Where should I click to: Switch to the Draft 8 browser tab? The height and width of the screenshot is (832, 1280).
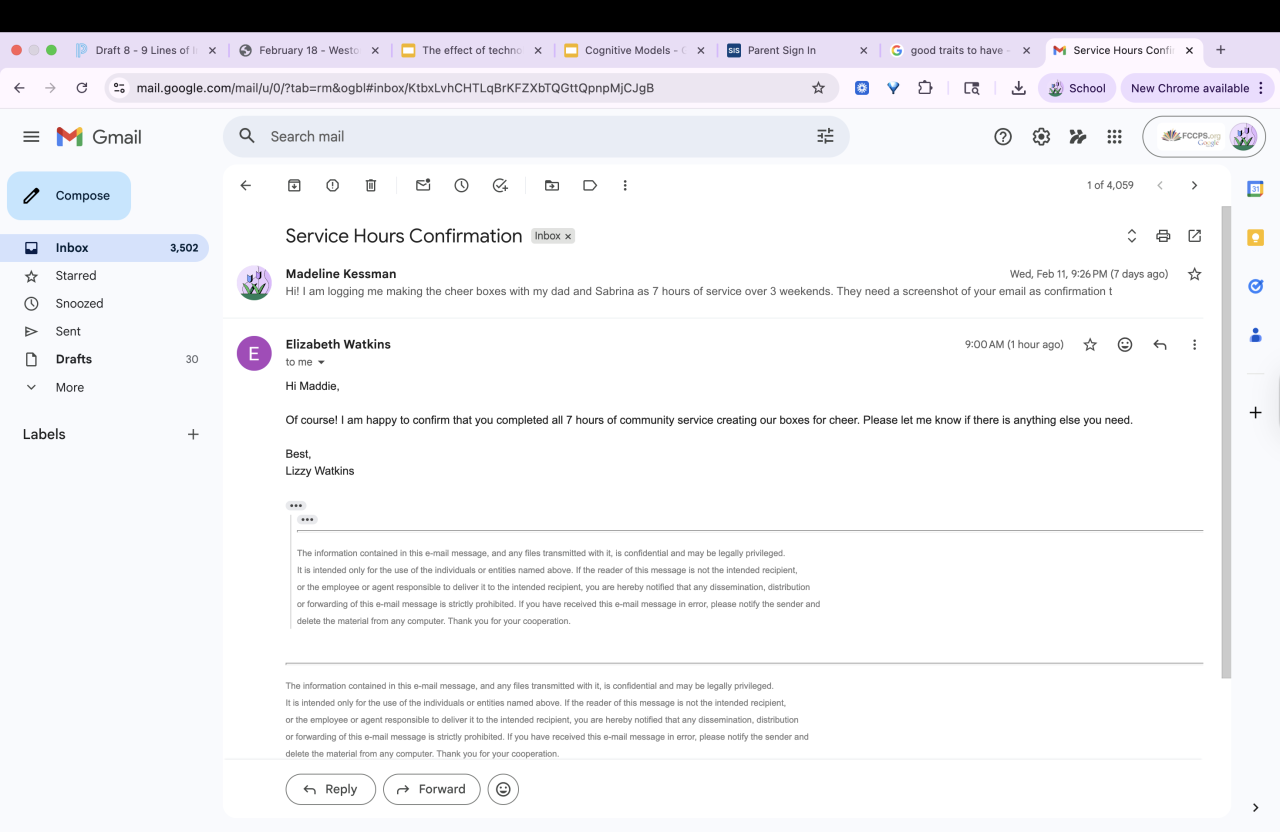click(146, 50)
